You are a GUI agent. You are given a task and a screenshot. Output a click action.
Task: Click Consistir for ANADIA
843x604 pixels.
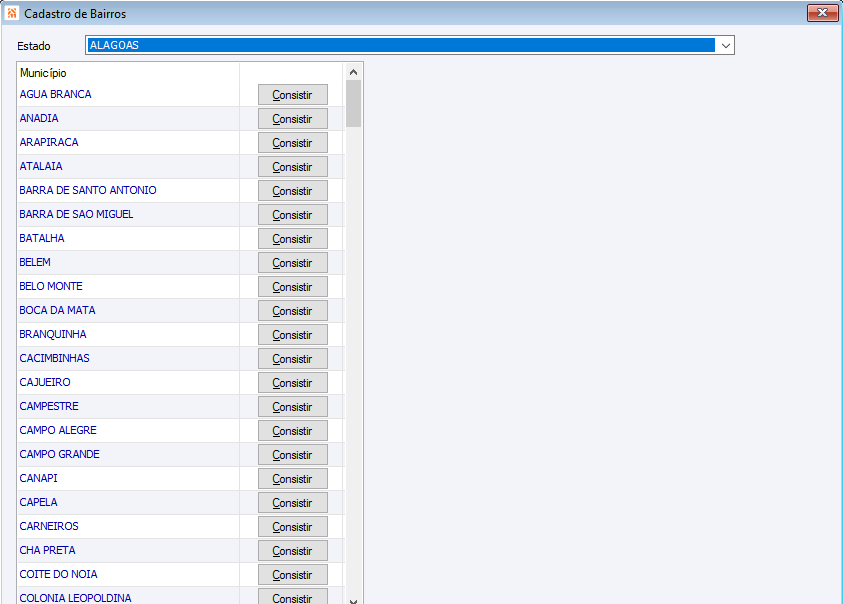tap(292, 119)
